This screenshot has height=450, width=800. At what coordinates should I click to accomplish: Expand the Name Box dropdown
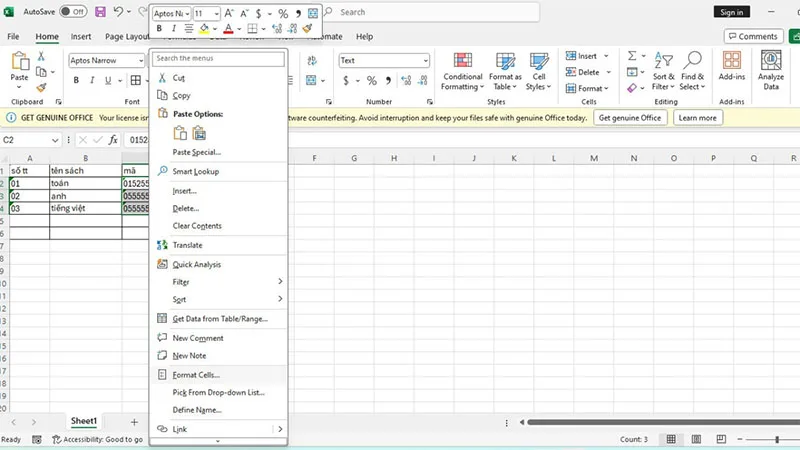55,140
